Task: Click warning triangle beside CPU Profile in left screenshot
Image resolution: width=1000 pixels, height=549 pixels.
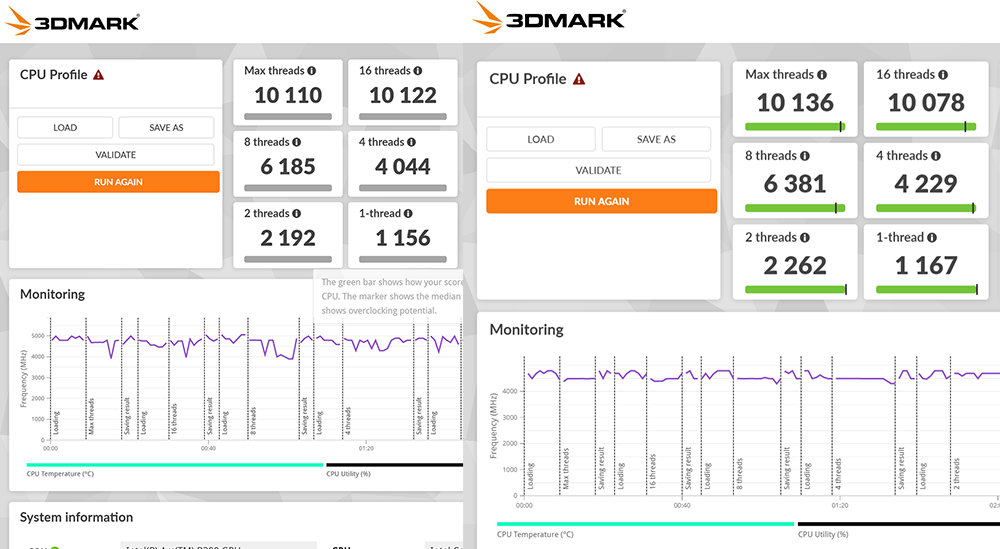Action: [x=99, y=75]
